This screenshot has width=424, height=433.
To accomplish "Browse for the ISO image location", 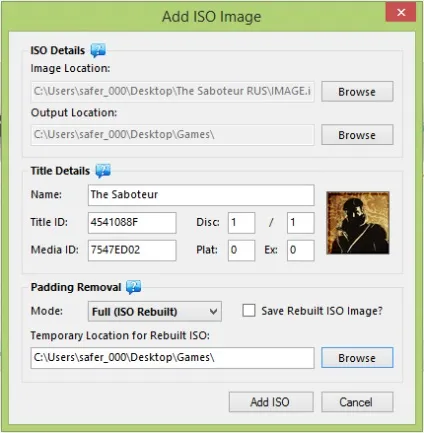I will point(357,91).
